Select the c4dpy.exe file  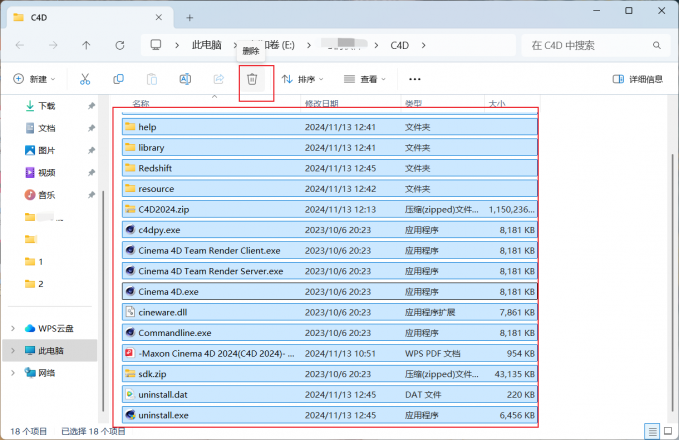330,230
